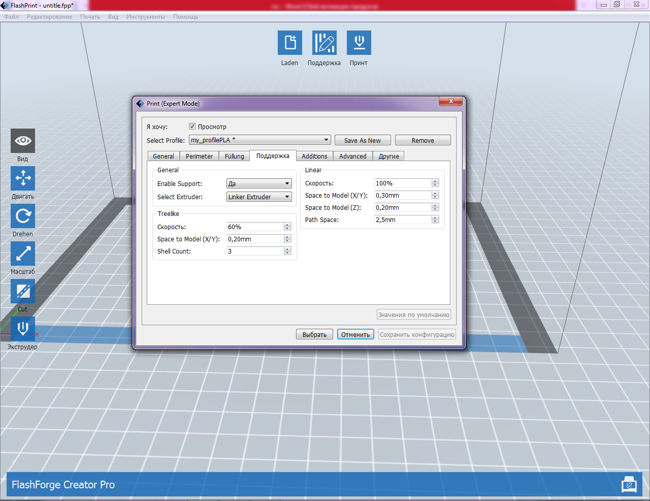Click the Save As New button
The width and height of the screenshot is (650, 501).
click(x=362, y=141)
